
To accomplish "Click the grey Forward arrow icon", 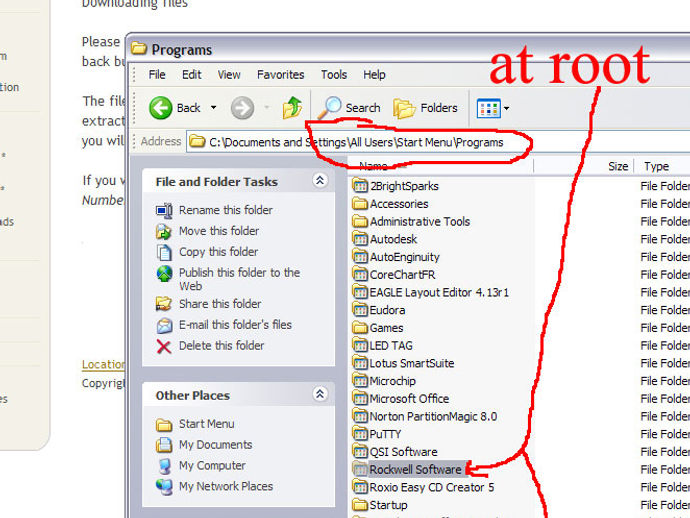I will [x=242, y=108].
